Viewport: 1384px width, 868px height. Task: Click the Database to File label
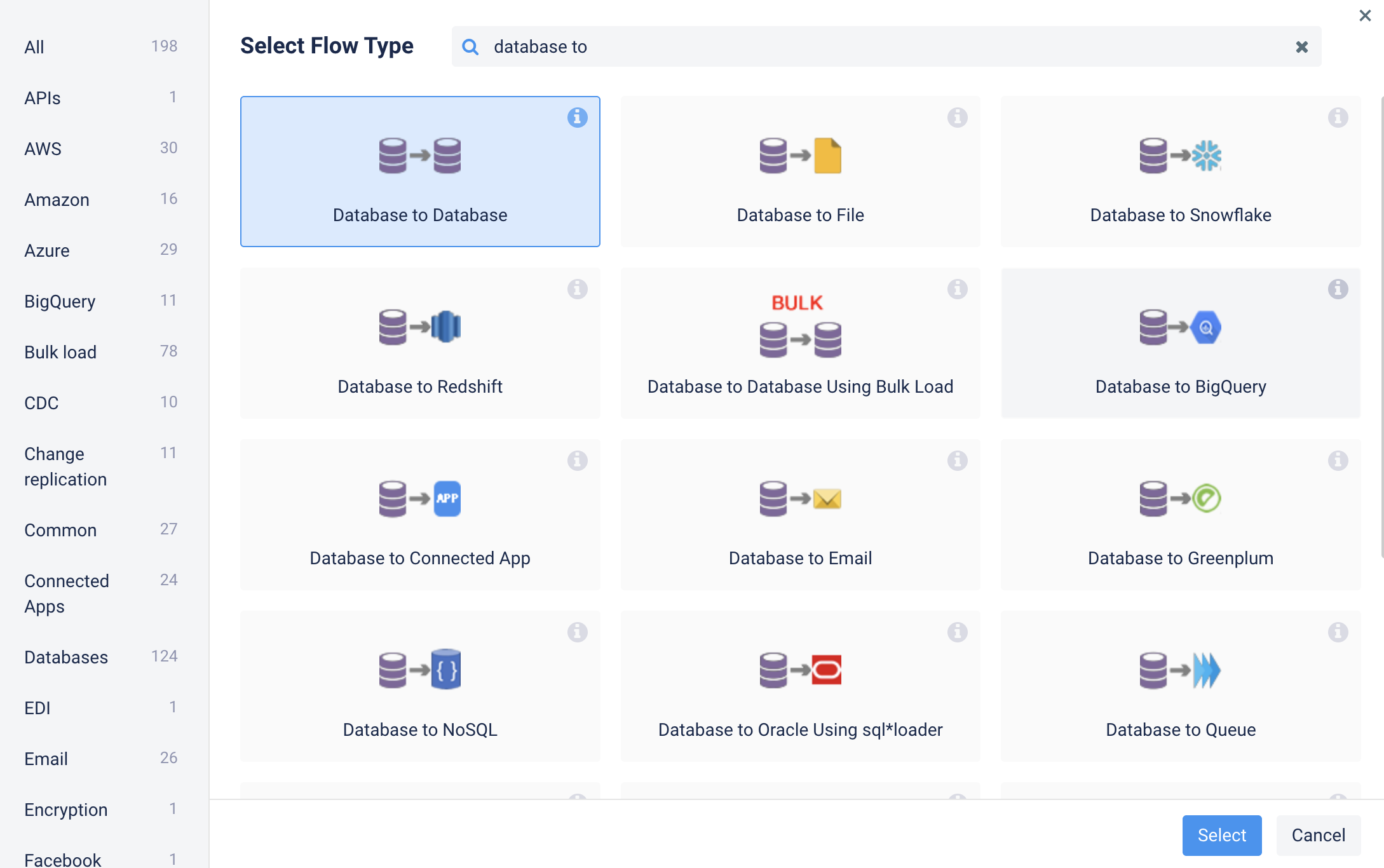click(x=800, y=215)
